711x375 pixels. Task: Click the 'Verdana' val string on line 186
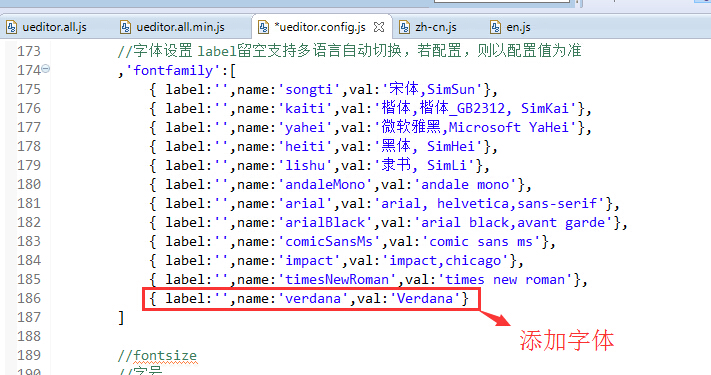[x=425, y=298]
